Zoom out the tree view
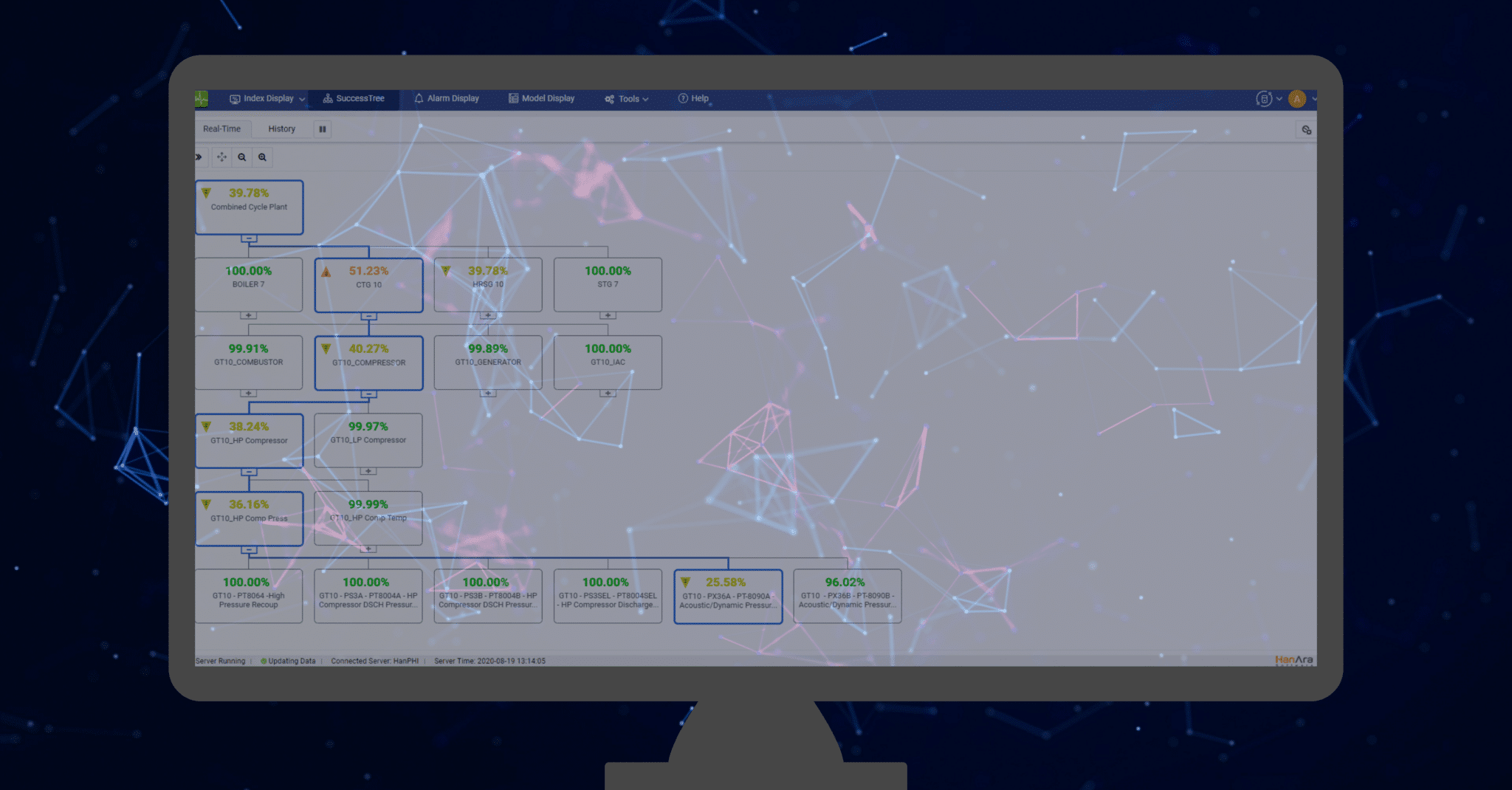1512x790 pixels. coord(242,157)
